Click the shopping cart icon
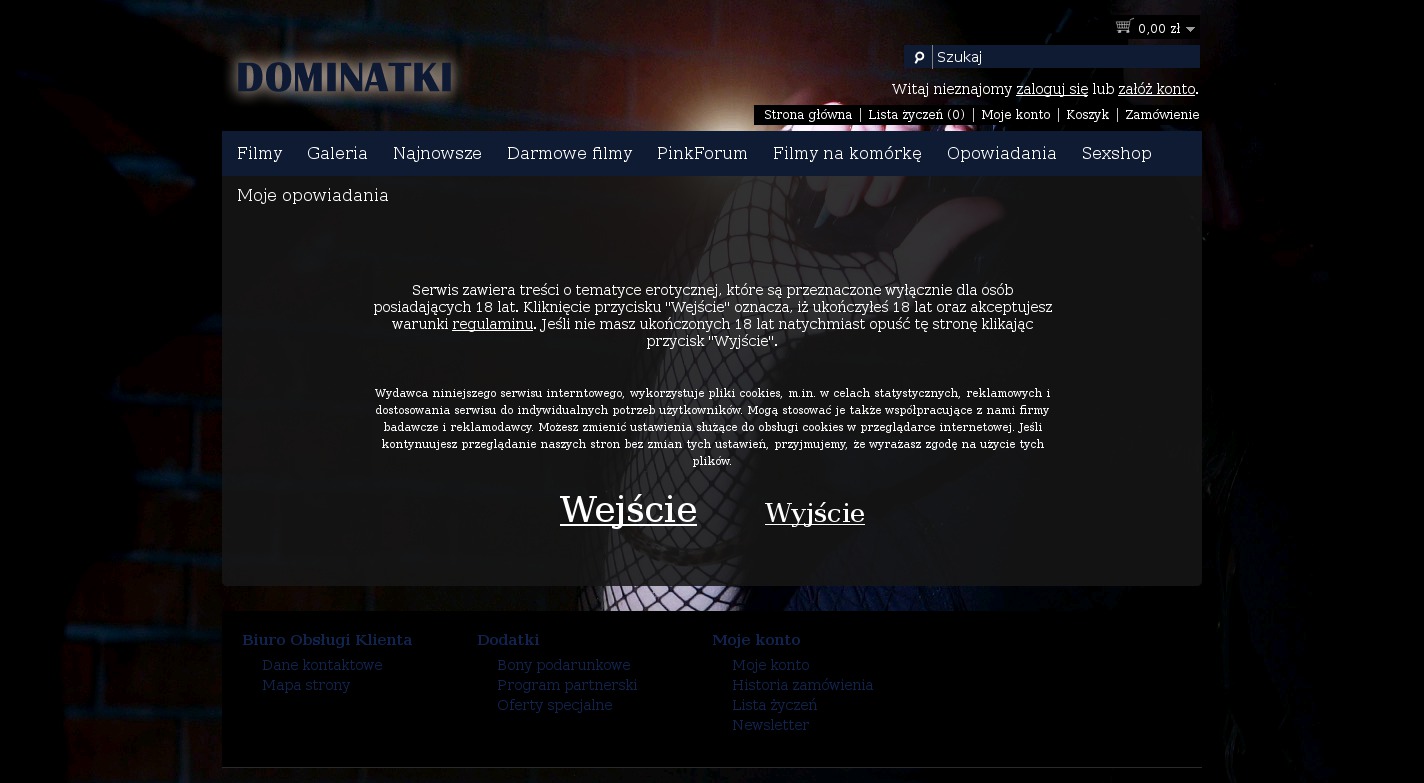 pos(1123,27)
